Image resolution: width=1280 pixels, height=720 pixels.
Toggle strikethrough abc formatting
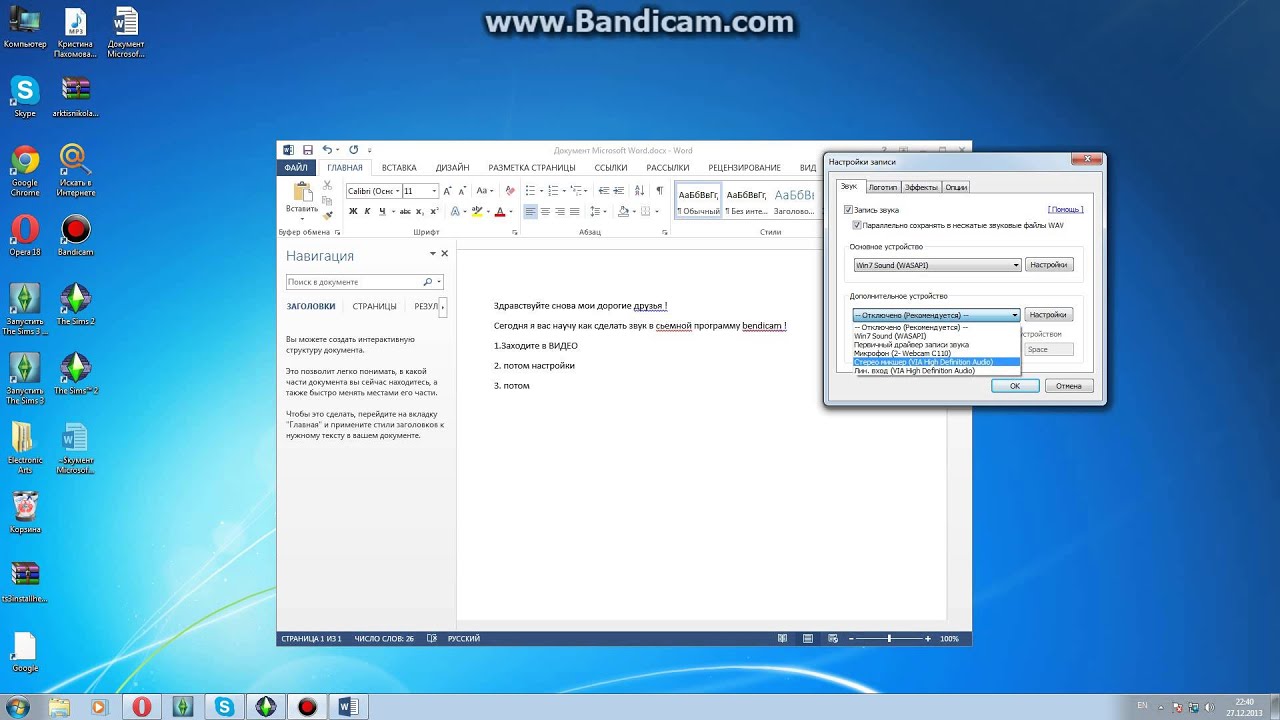pyautogui.click(x=405, y=211)
